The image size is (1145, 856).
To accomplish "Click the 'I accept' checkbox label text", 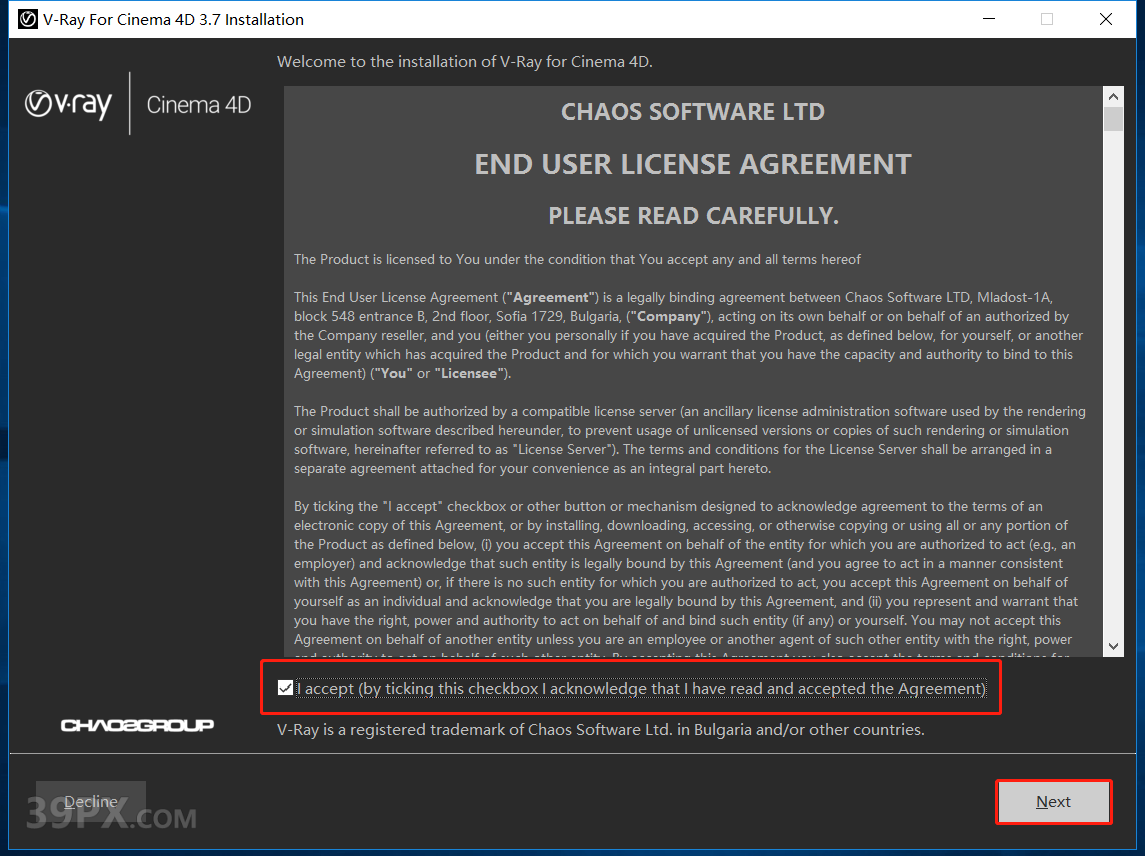I will (641, 689).
